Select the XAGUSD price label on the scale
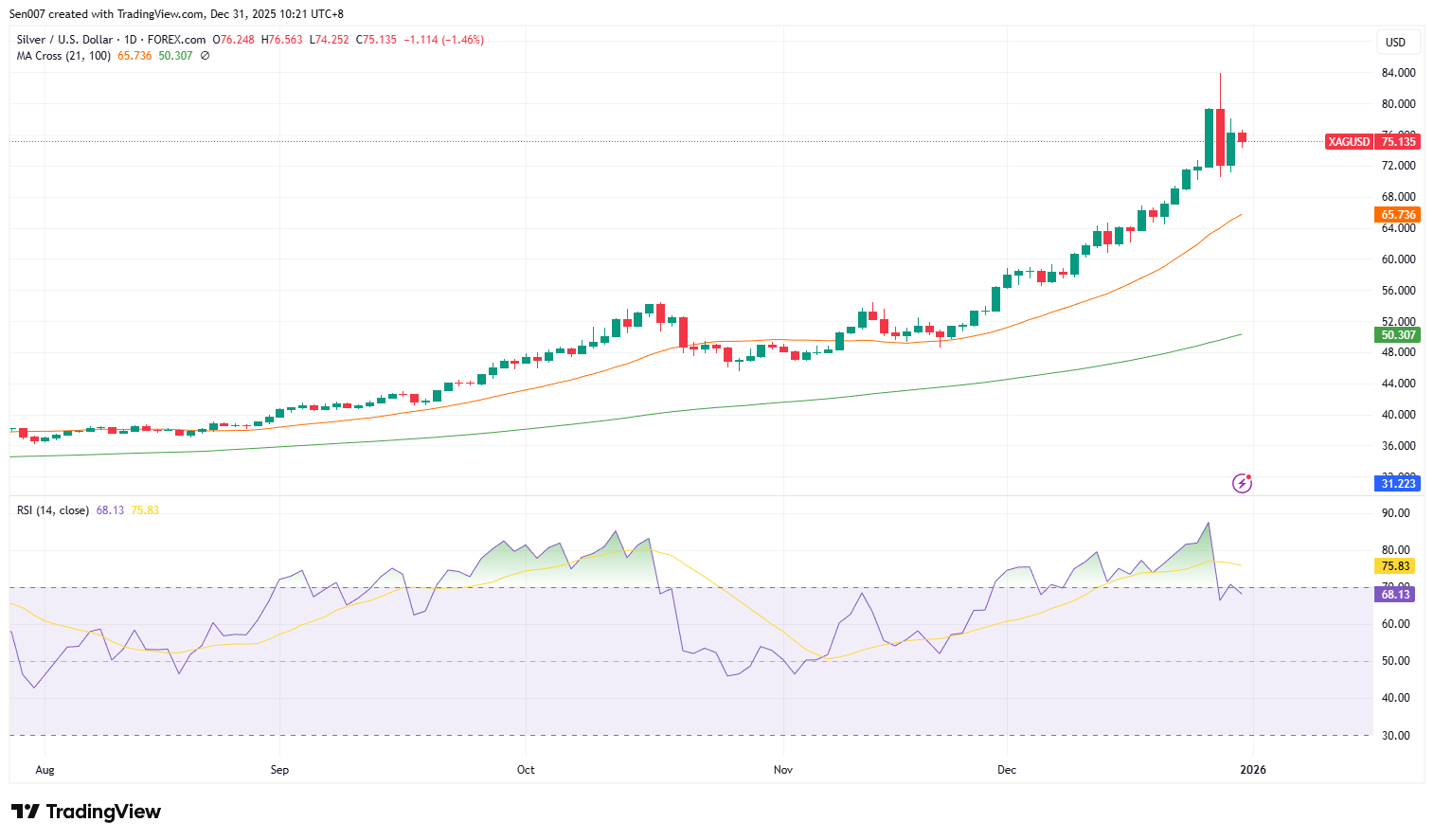This screenshot has height=840, width=1434. click(x=1348, y=141)
